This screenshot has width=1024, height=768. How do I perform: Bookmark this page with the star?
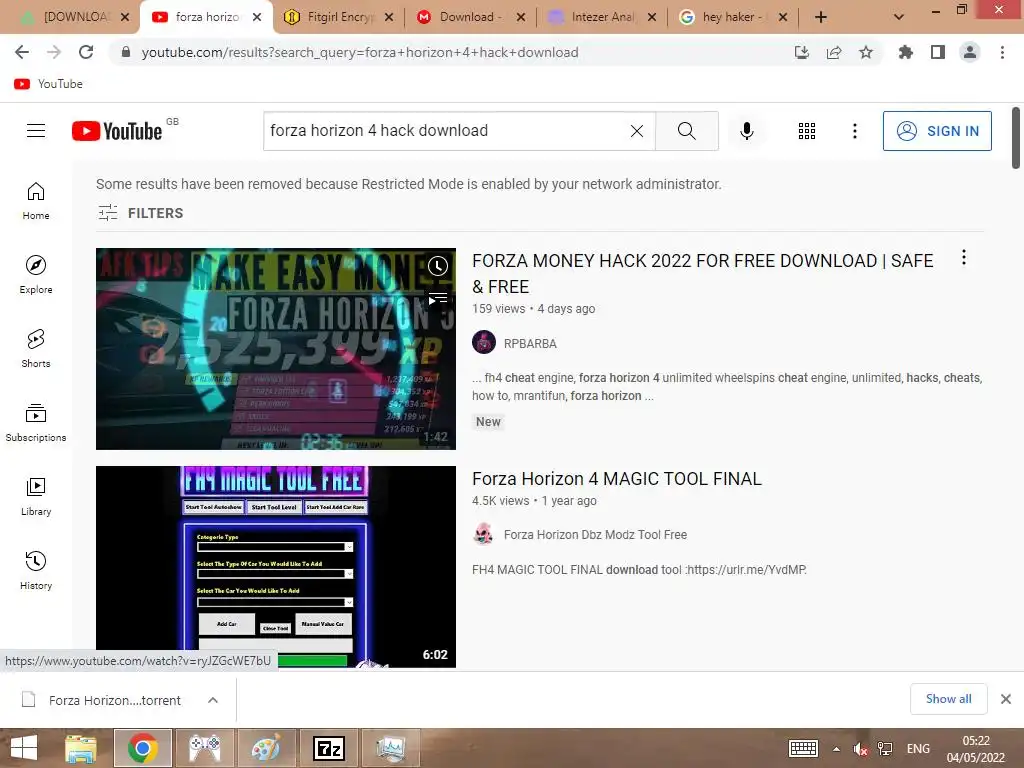[866, 52]
